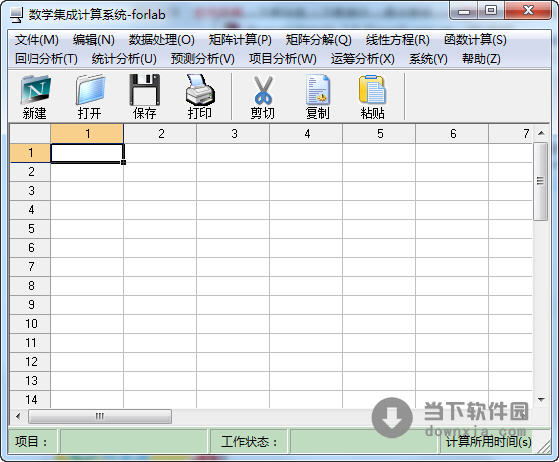The image size is (559, 462).
Task: Click the cell at row 9 column 5
Action: point(379,305)
